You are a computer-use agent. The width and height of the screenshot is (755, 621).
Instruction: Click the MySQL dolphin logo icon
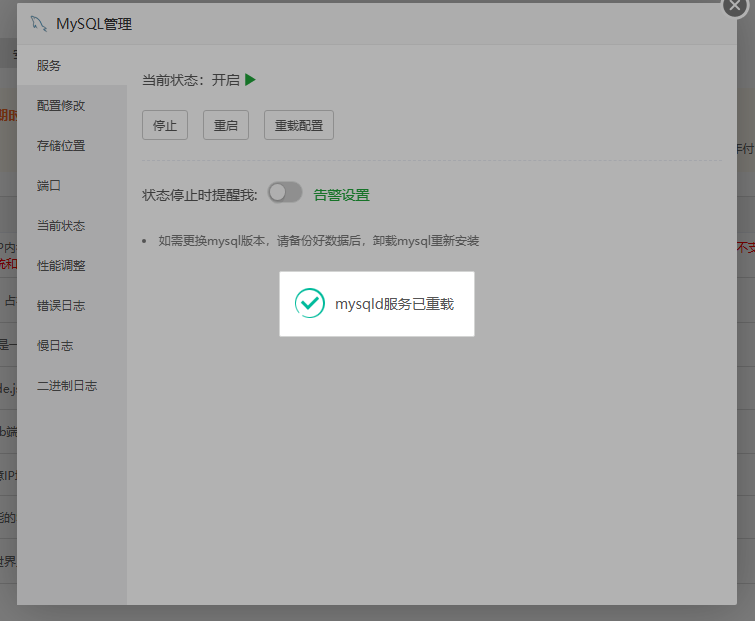point(39,24)
